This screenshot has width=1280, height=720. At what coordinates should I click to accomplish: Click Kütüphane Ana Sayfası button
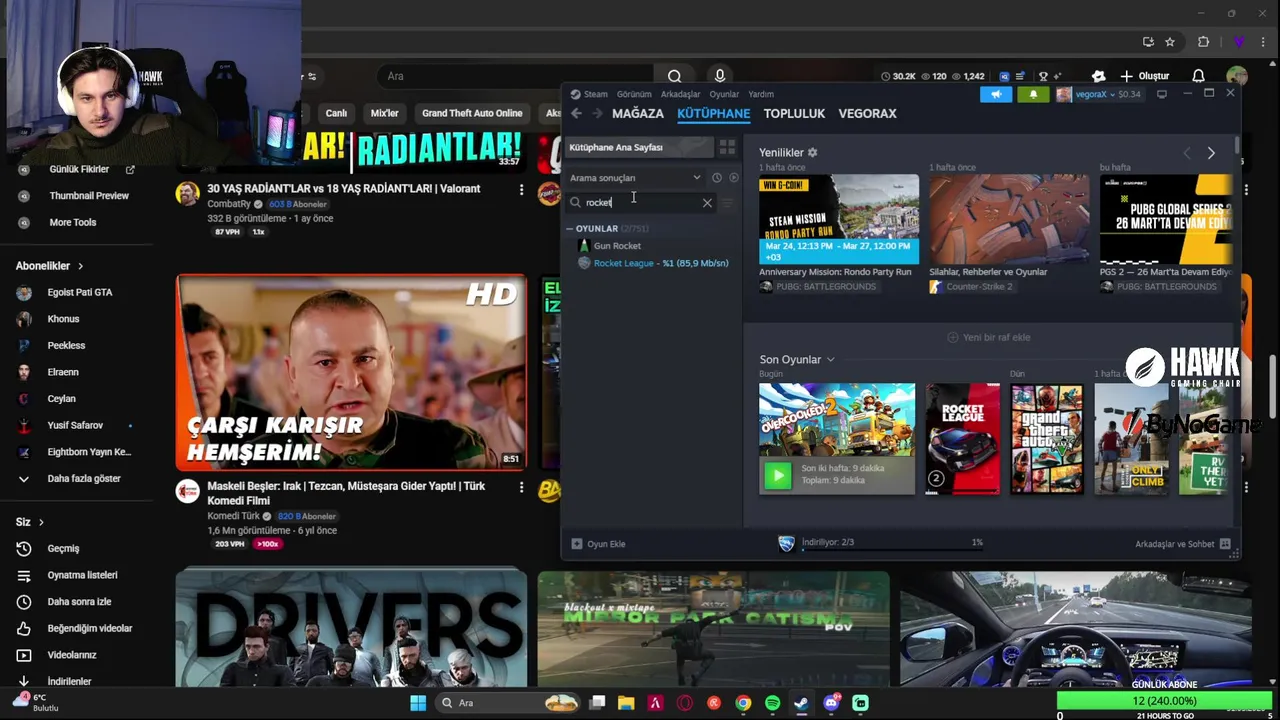pos(640,147)
